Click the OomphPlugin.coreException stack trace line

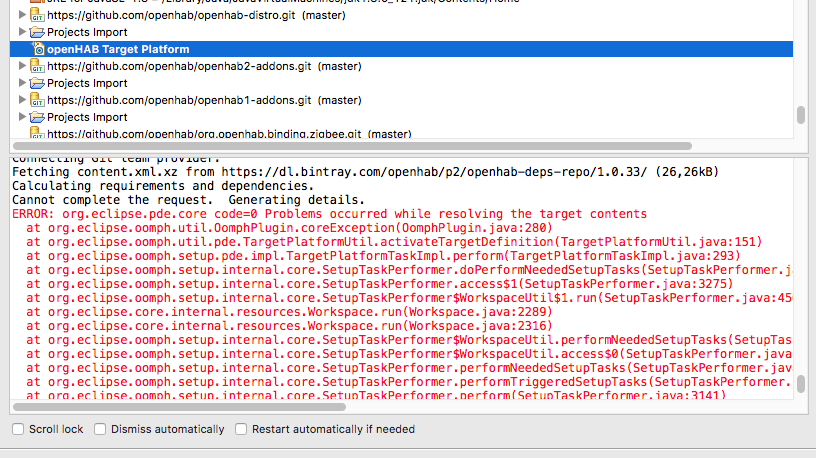289,228
